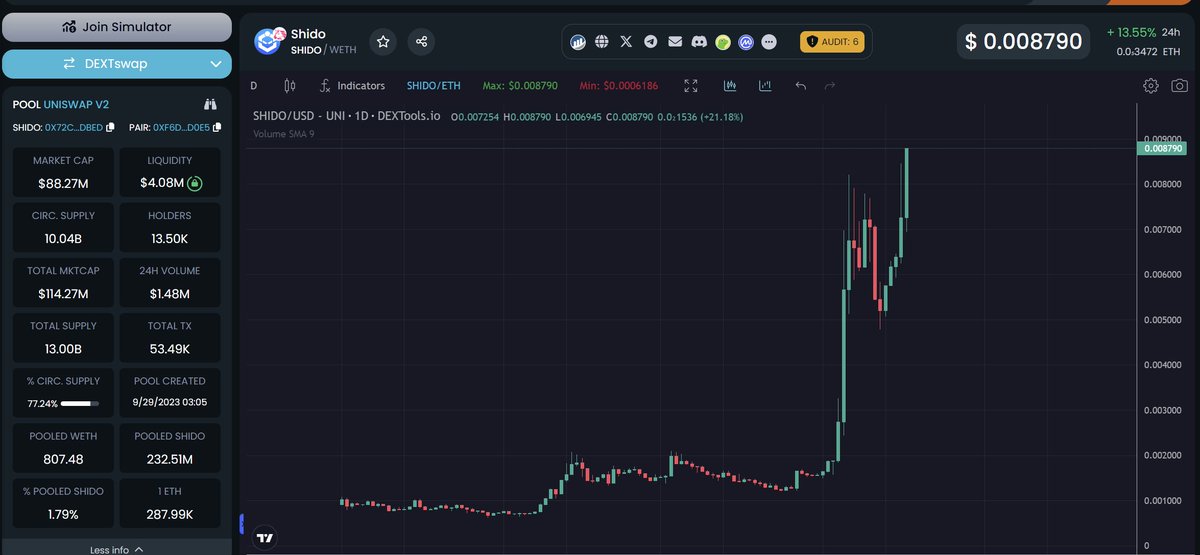The height and width of the screenshot is (555, 1200).
Task: Click the share icon next to Shido
Action: [421, 41]
